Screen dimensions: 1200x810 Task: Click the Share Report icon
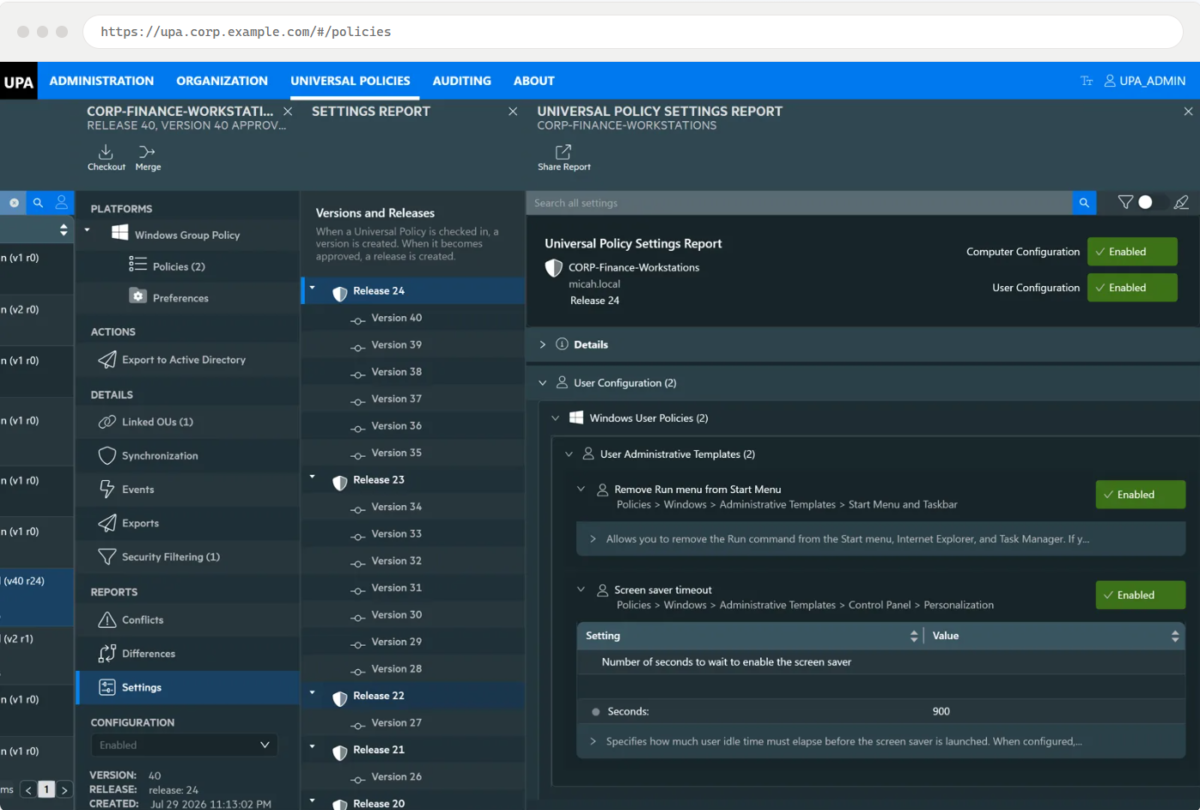click(x=564, y=152)
